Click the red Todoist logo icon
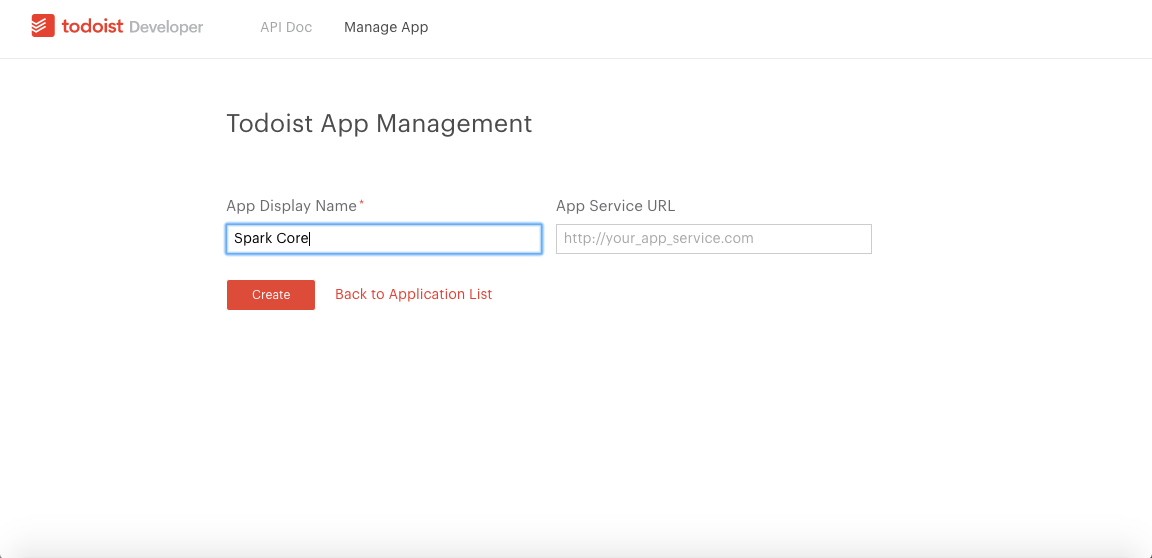Image resolution: width=1152 pixels, height=558 pixels. point(42,27)
